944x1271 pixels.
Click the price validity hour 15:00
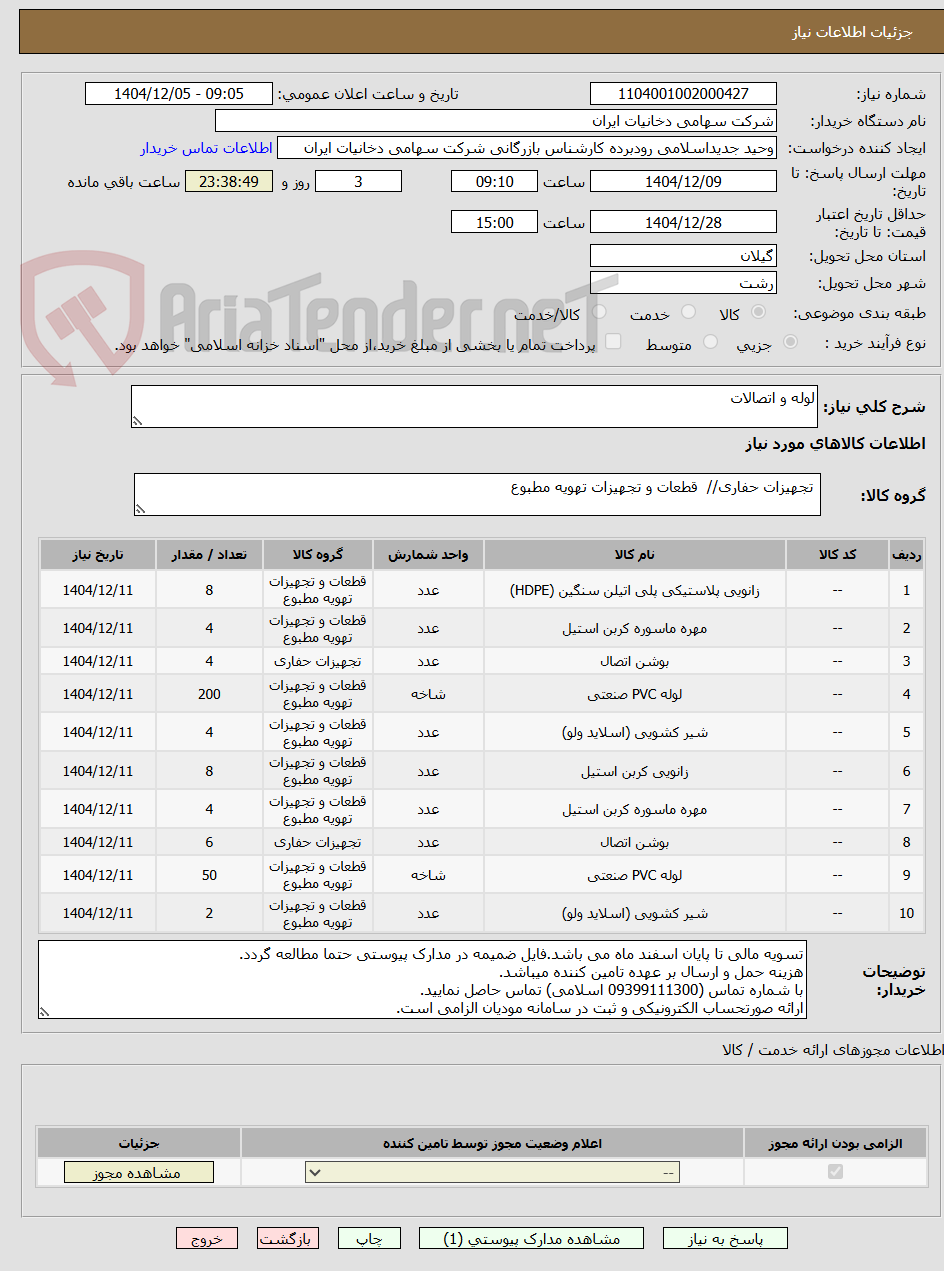(x=494, y=222)
